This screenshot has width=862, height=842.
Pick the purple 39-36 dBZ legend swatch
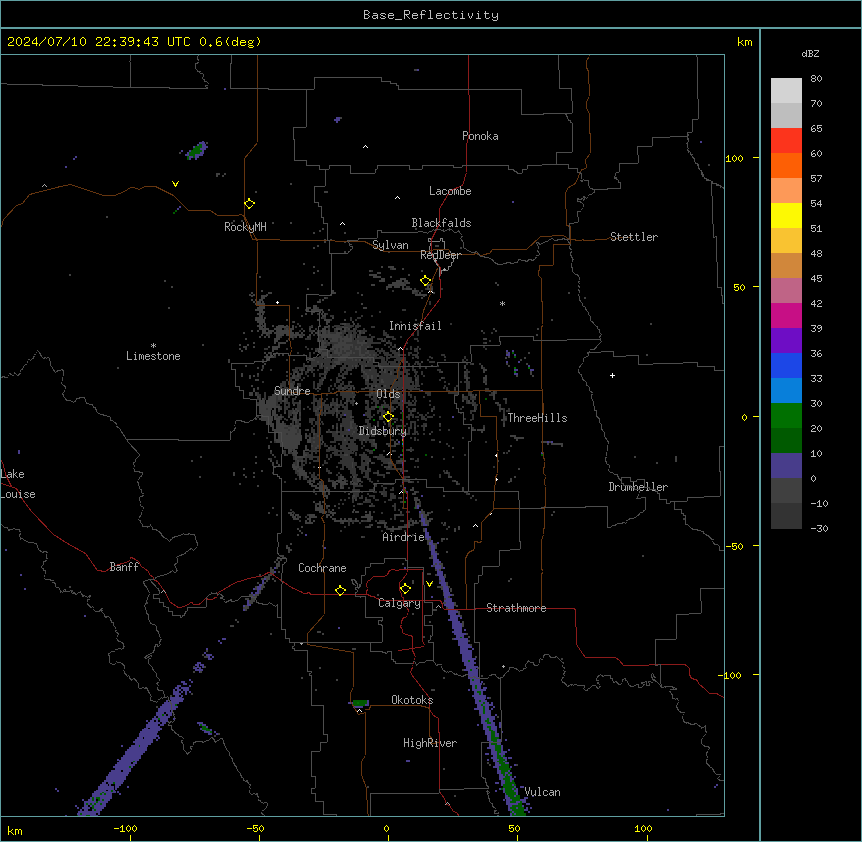pos(786,341)
